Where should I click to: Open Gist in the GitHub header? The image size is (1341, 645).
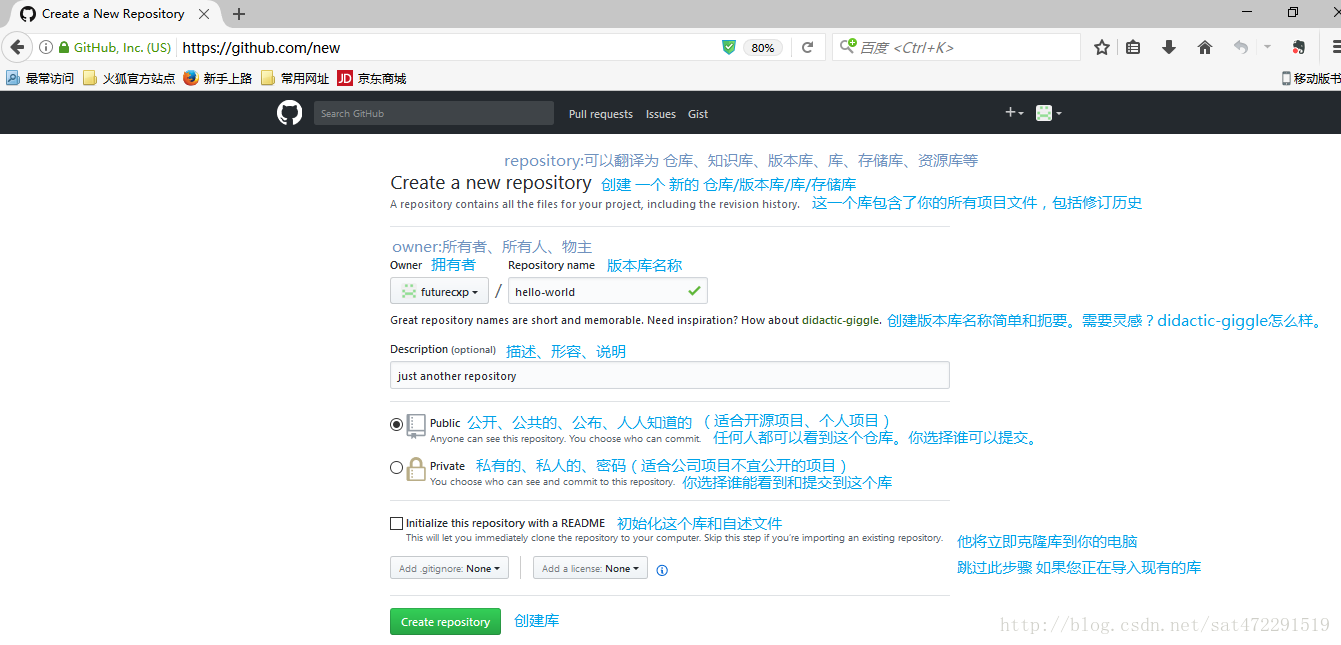point(698,114)
